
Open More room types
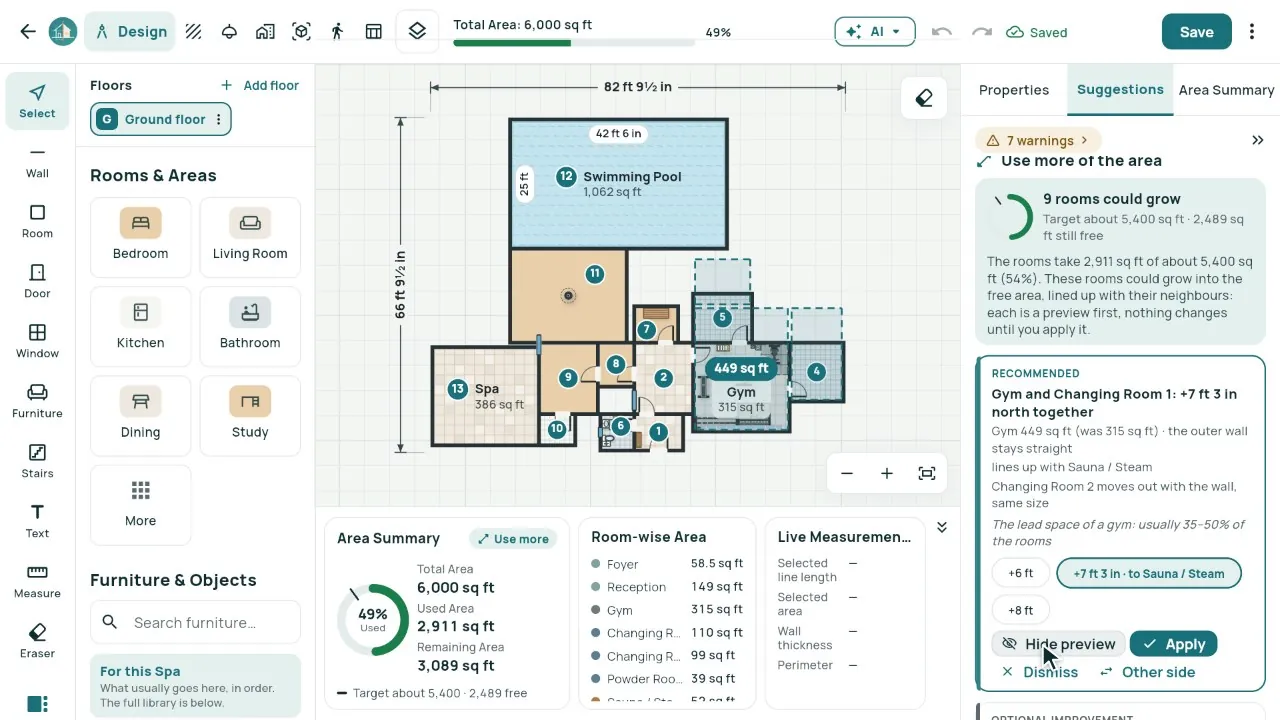140,505
